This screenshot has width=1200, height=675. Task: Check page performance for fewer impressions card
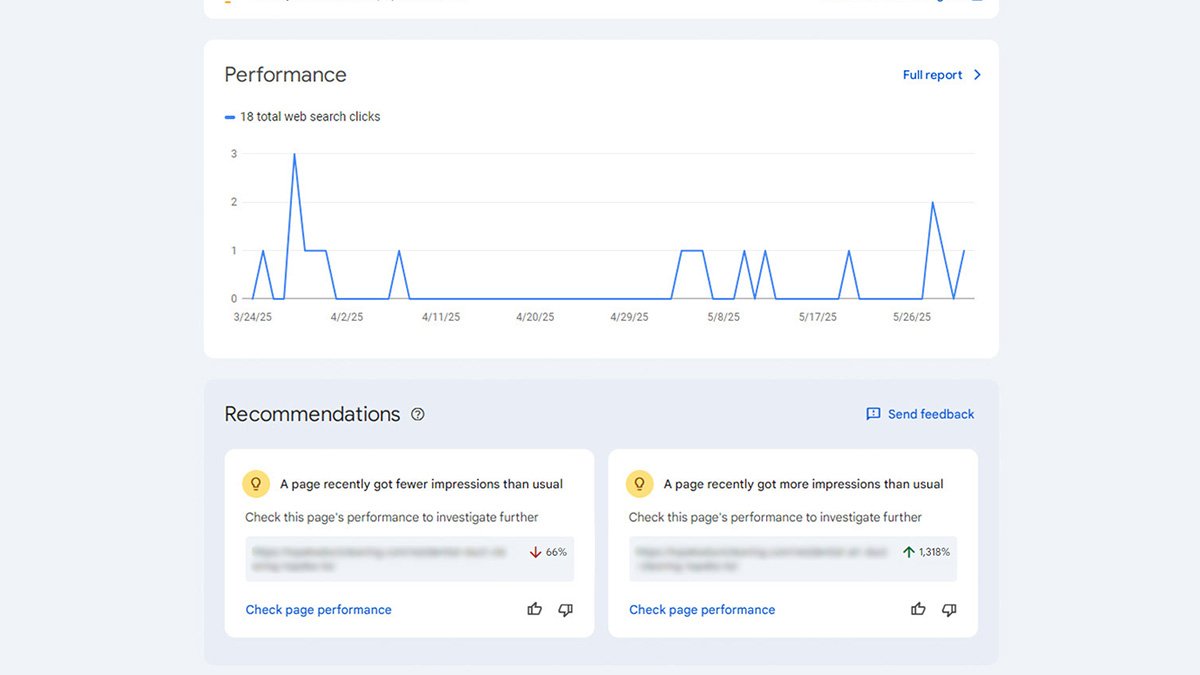point(318,610)
